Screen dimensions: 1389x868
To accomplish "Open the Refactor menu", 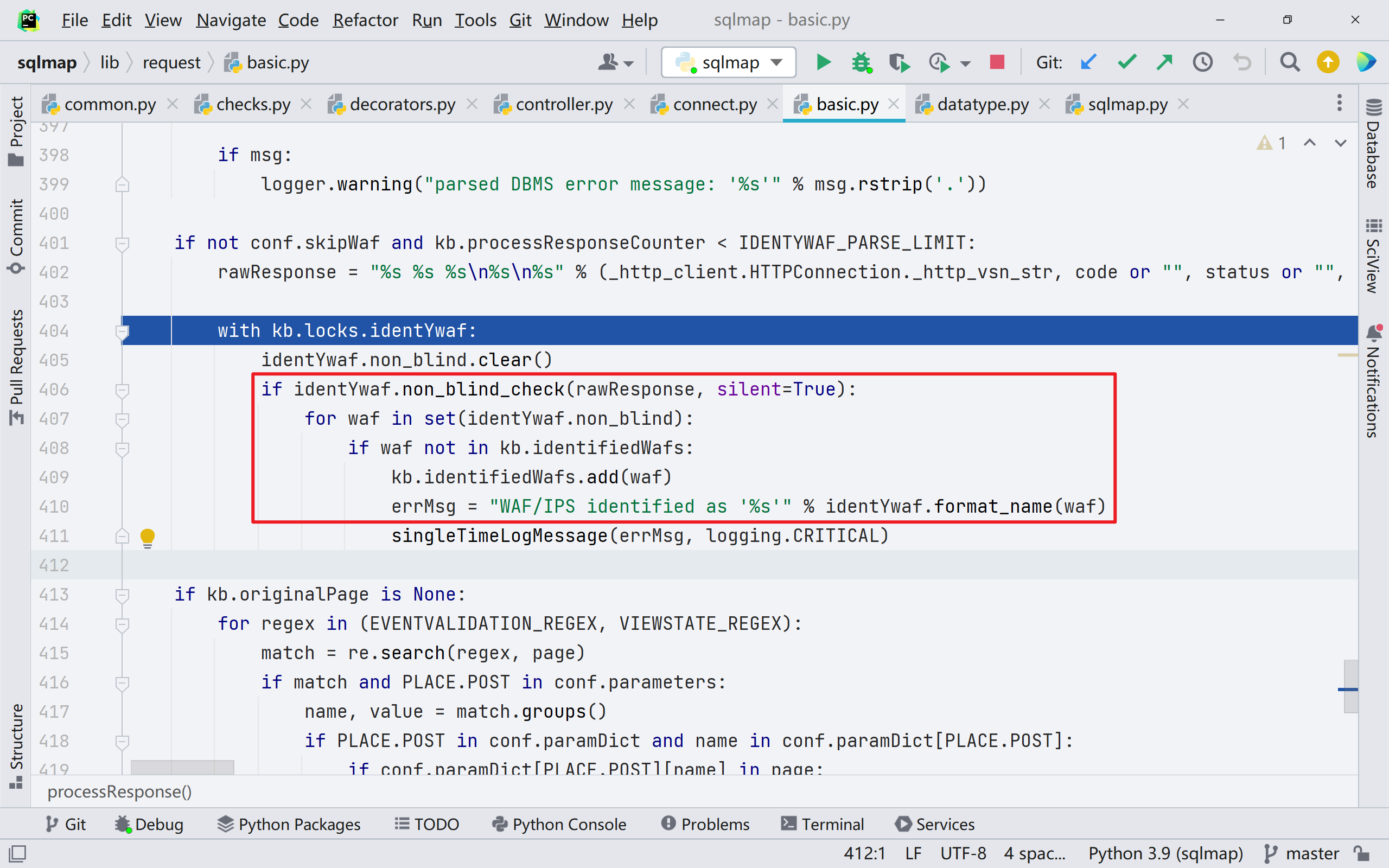I will pos(365,20).
